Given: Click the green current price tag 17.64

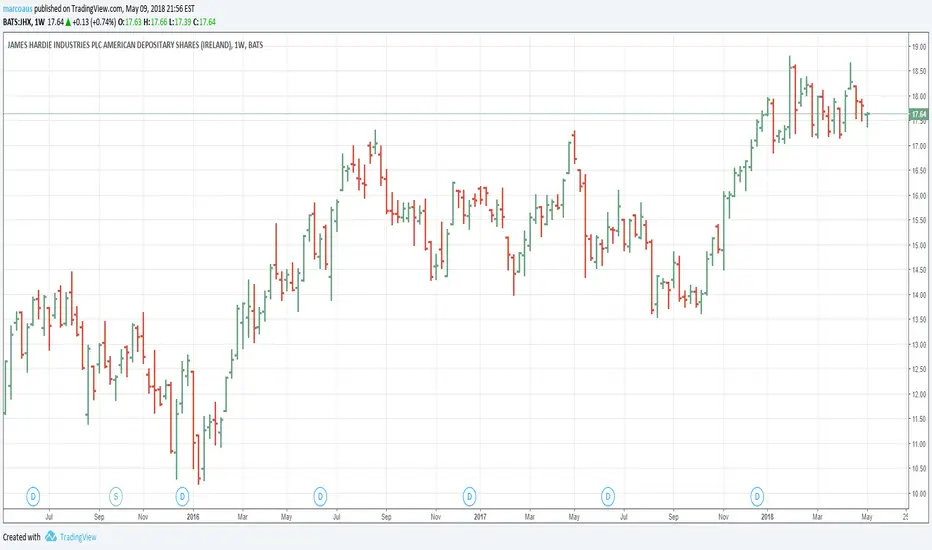Looking at the screenshot, I should coord(919,114).
